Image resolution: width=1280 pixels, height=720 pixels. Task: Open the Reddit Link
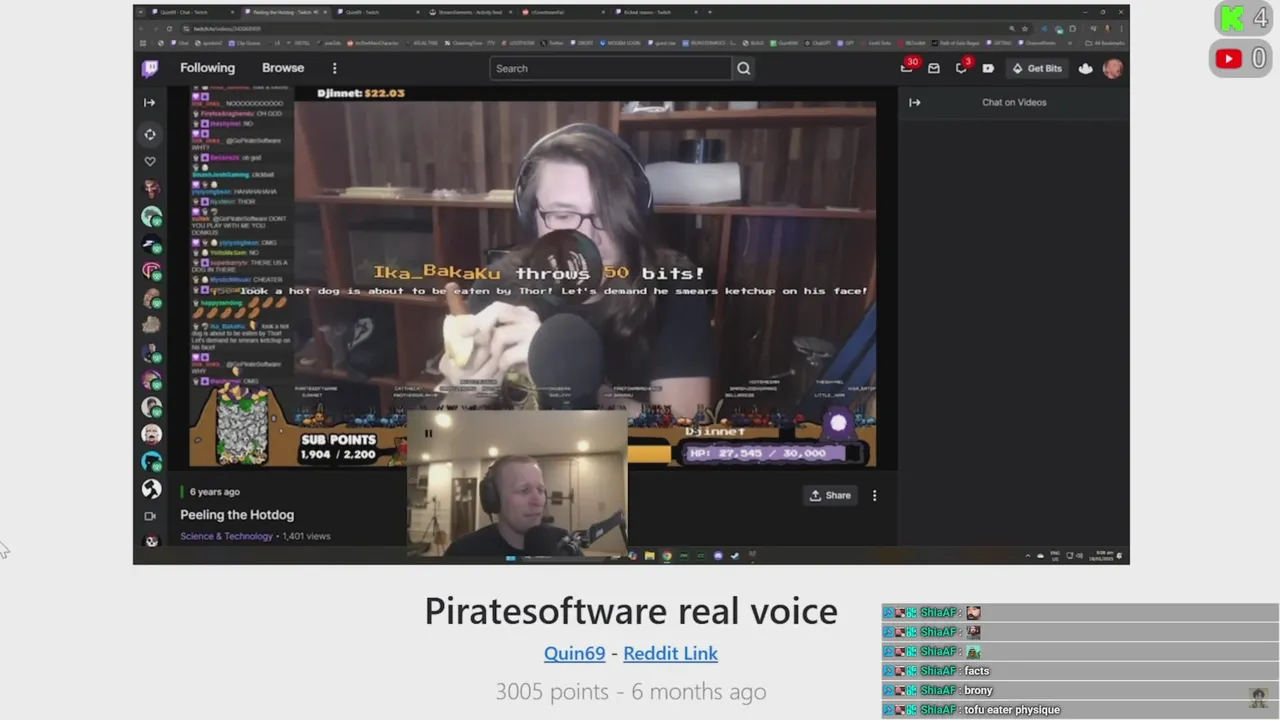pos(670,653)
